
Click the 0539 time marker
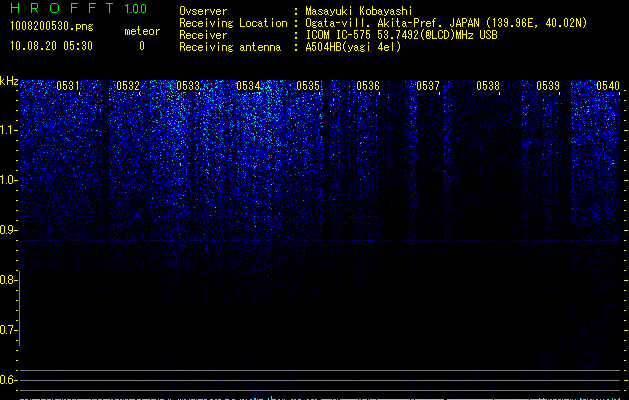tap(548, 86)
